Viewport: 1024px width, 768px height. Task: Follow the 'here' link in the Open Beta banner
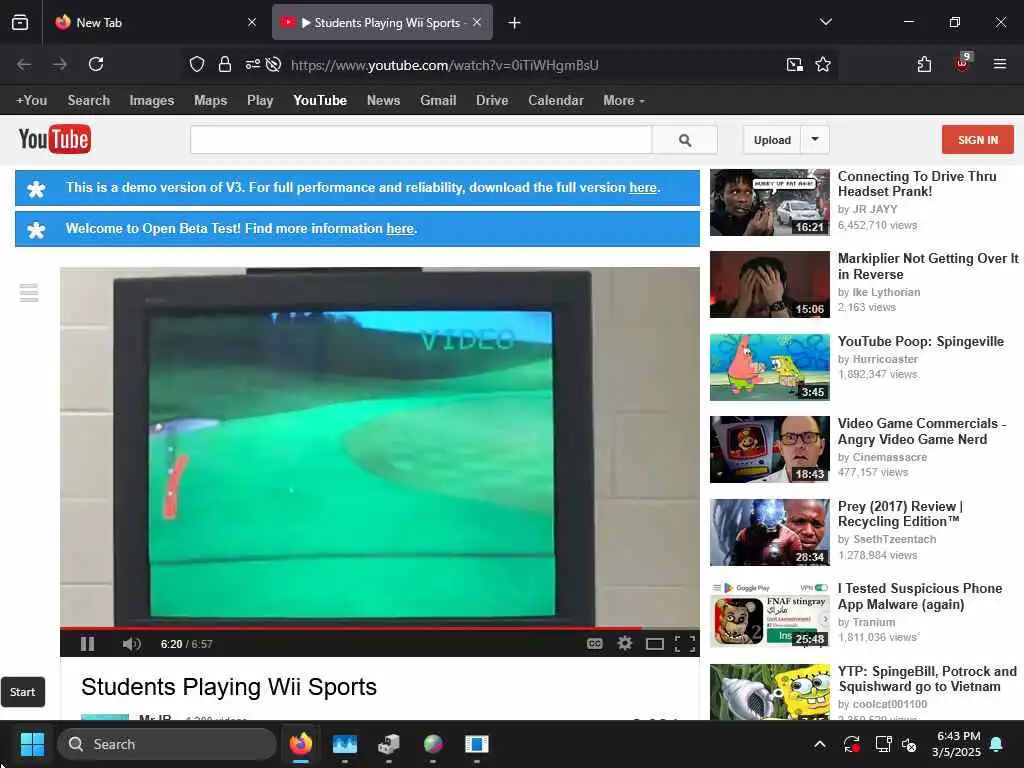coord(400,229)
